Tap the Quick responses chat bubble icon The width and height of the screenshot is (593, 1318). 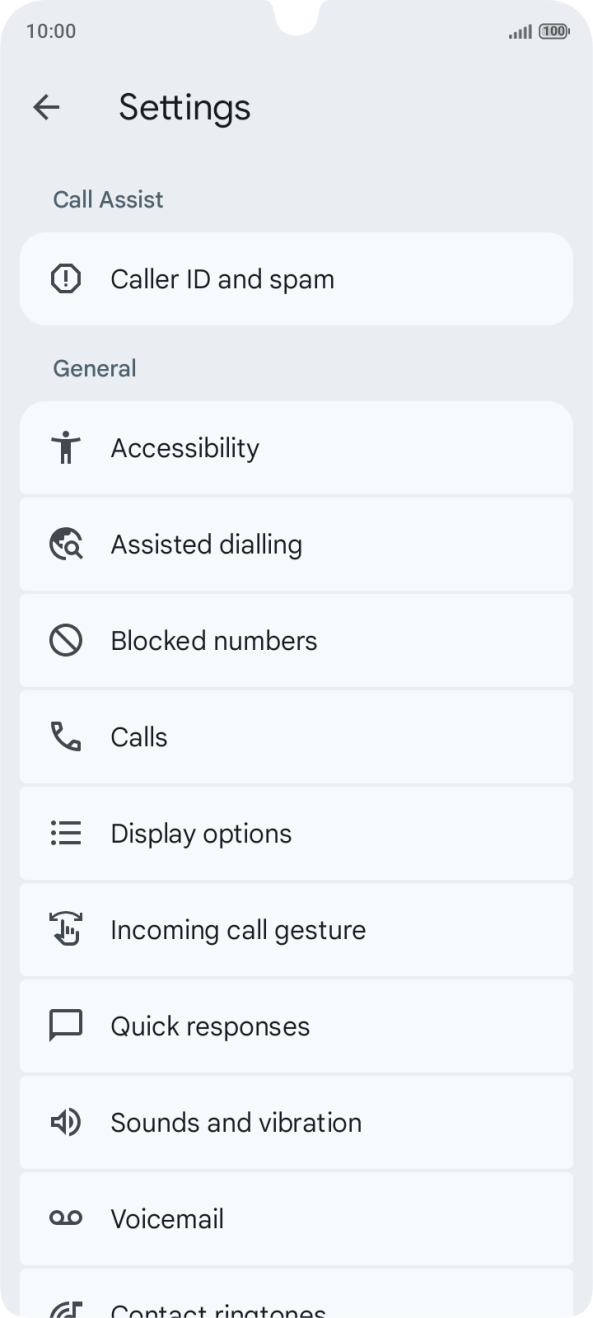click(x=66, y=1026)
